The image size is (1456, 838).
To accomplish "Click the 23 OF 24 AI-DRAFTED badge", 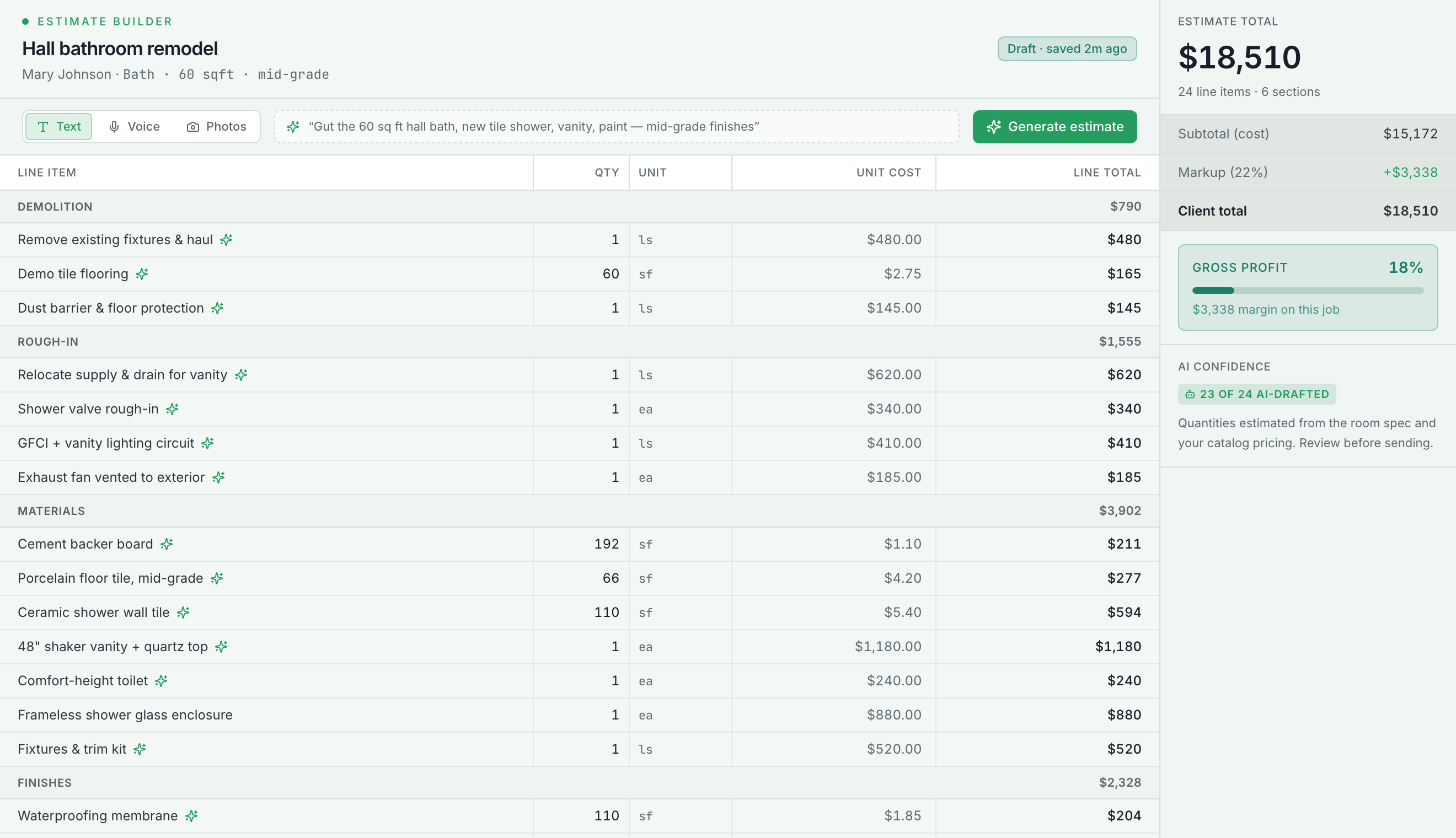I will click(1257, 394).
